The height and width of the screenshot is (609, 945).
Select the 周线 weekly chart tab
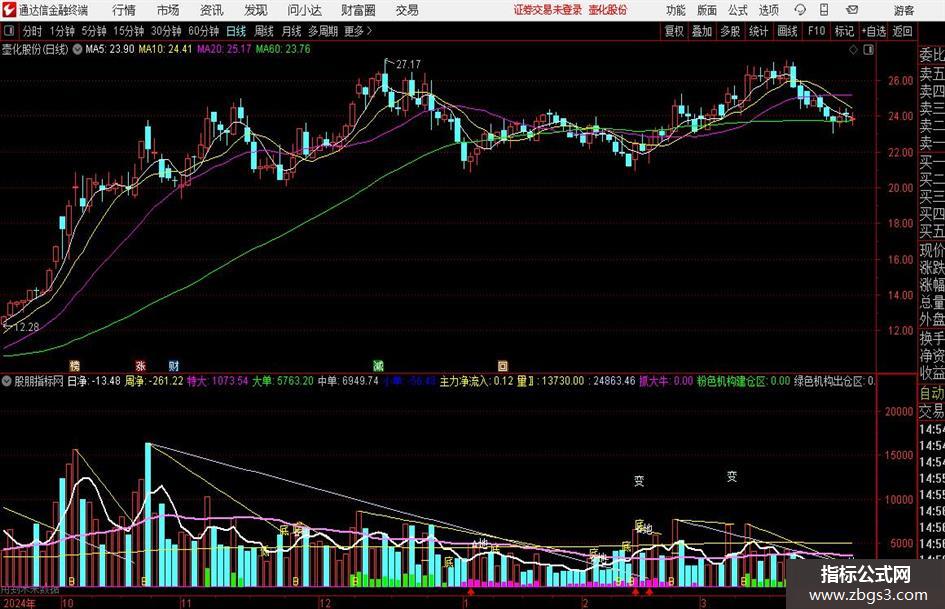tap(264, 31)
